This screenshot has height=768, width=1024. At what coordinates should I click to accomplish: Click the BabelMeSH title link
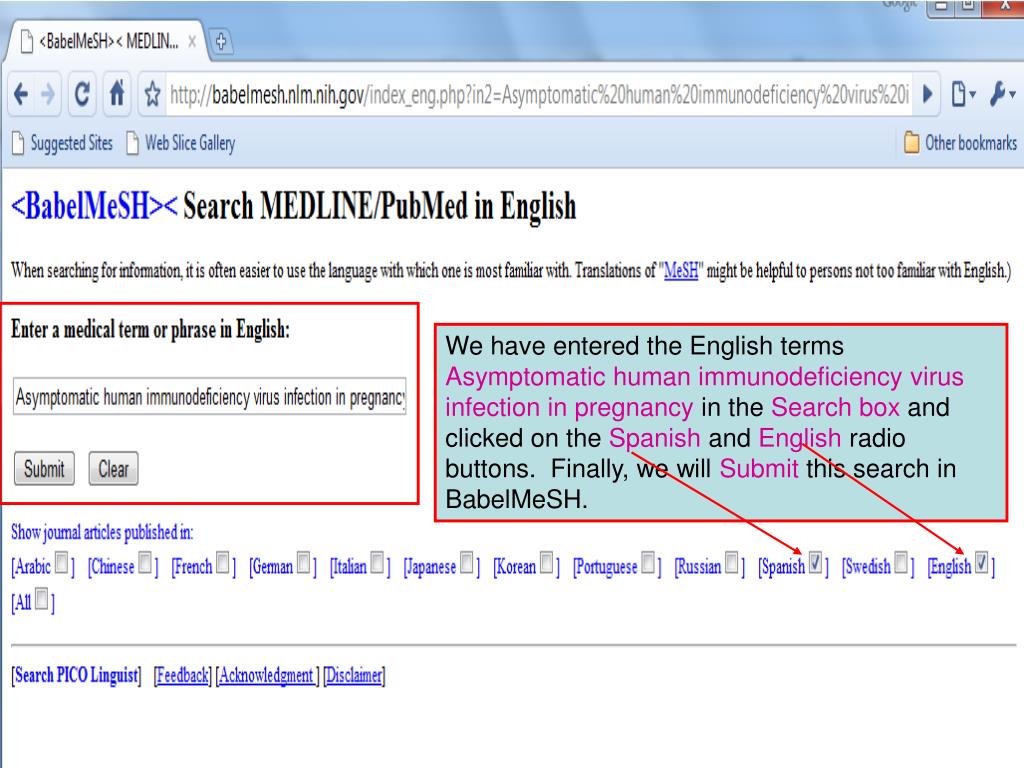(x=94, y=206)
